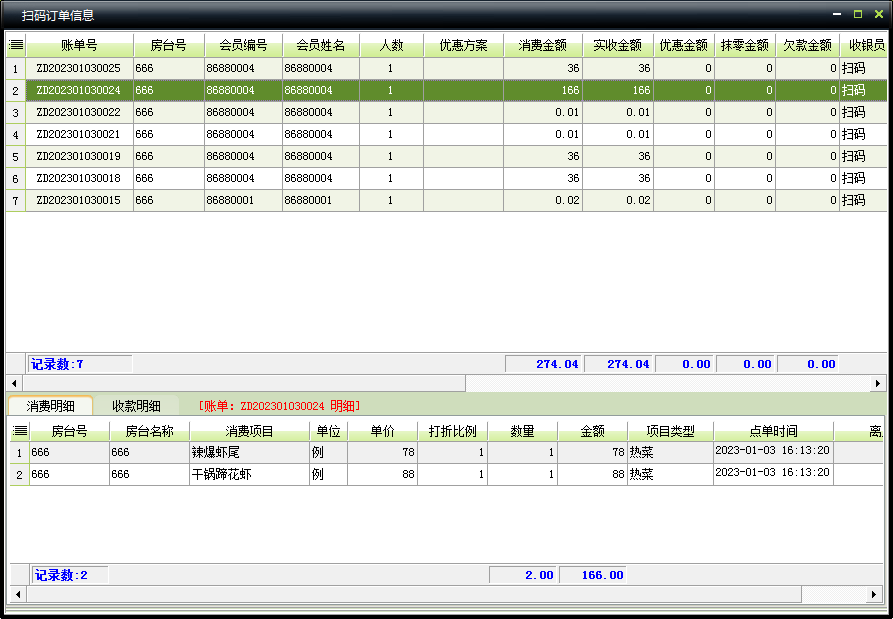Sort orders by the 会员编号 column header
This screenshot has height=619, width=893.
tap(243, 45)
